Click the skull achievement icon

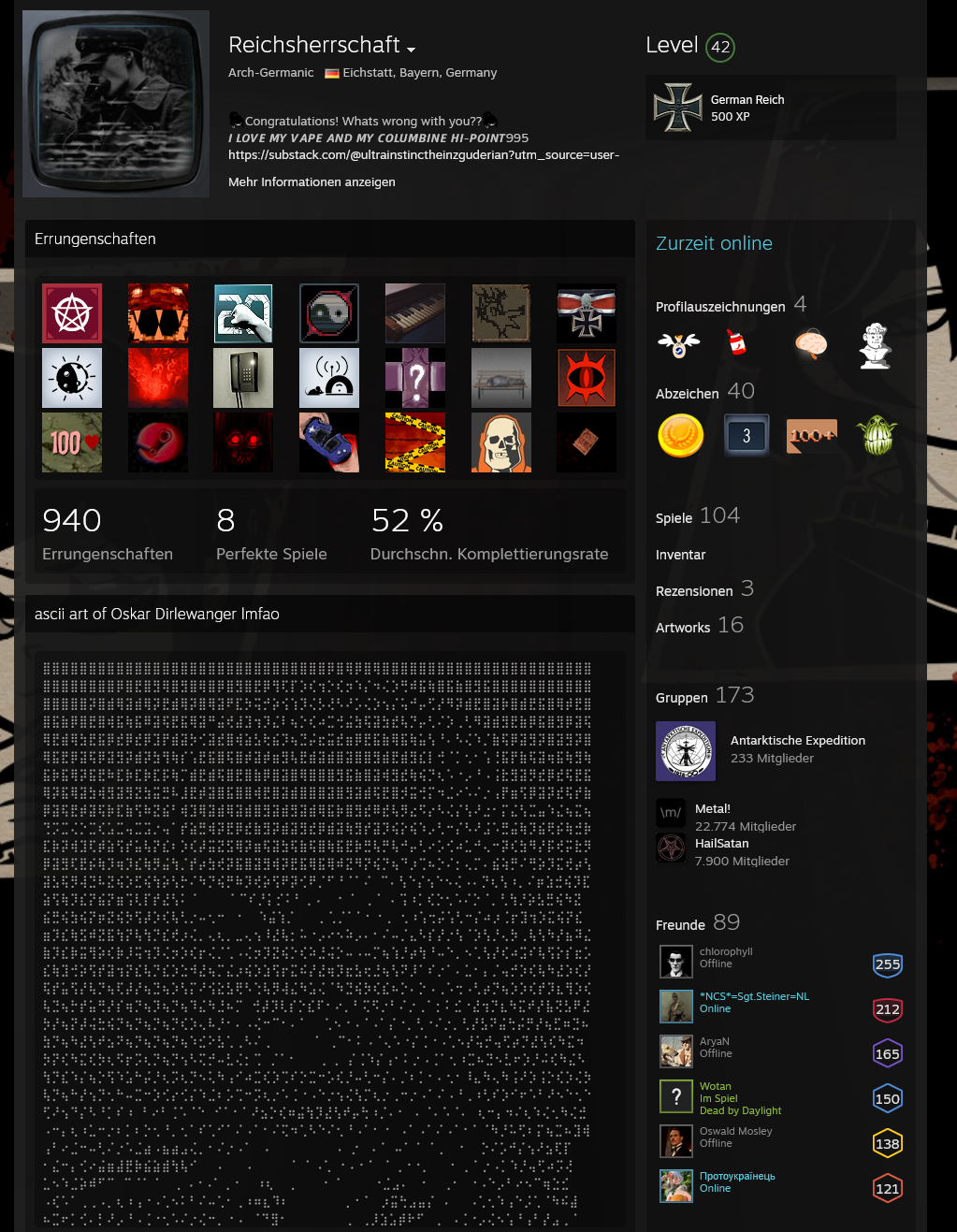(x=500, y=442)
